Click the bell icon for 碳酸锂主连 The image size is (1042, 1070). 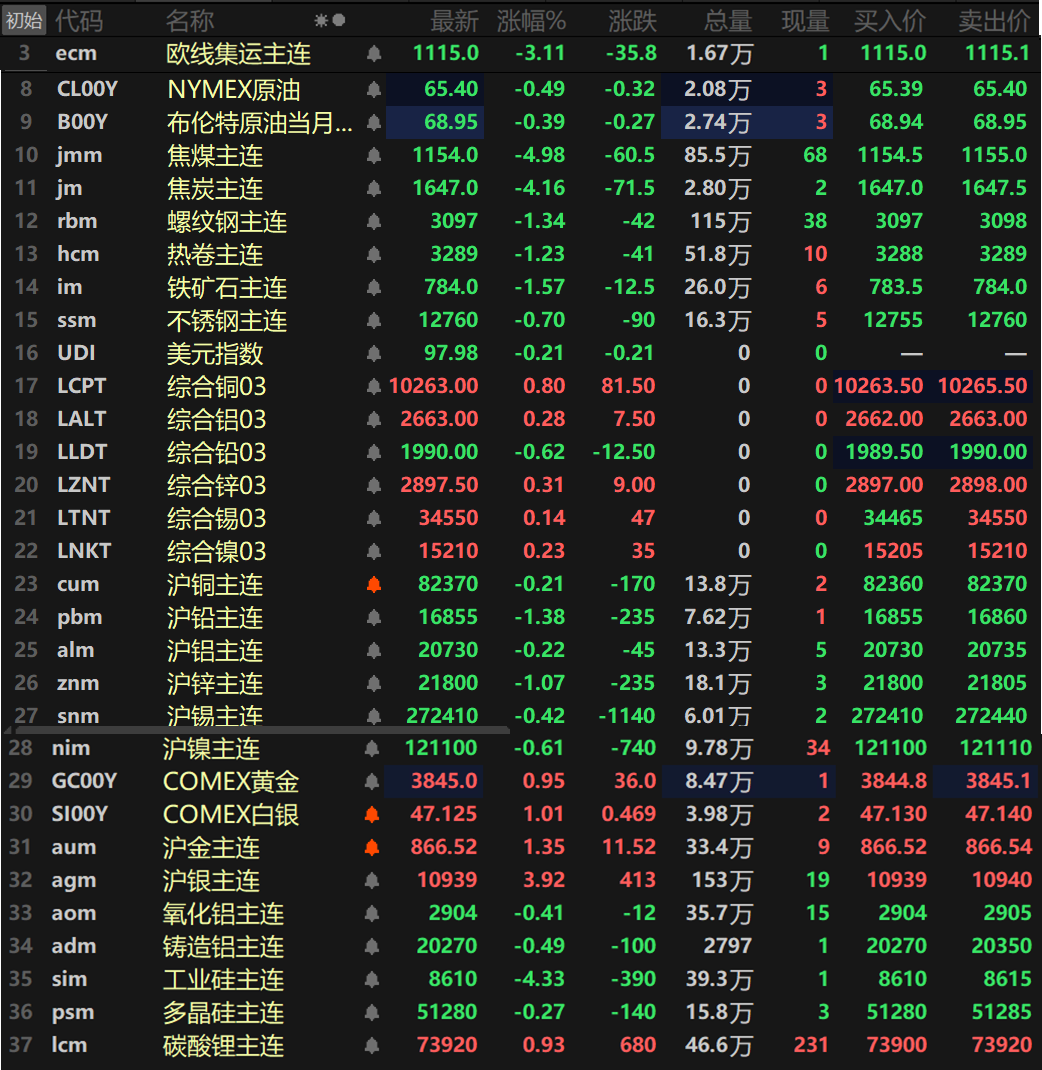(x=373, y=1045)
